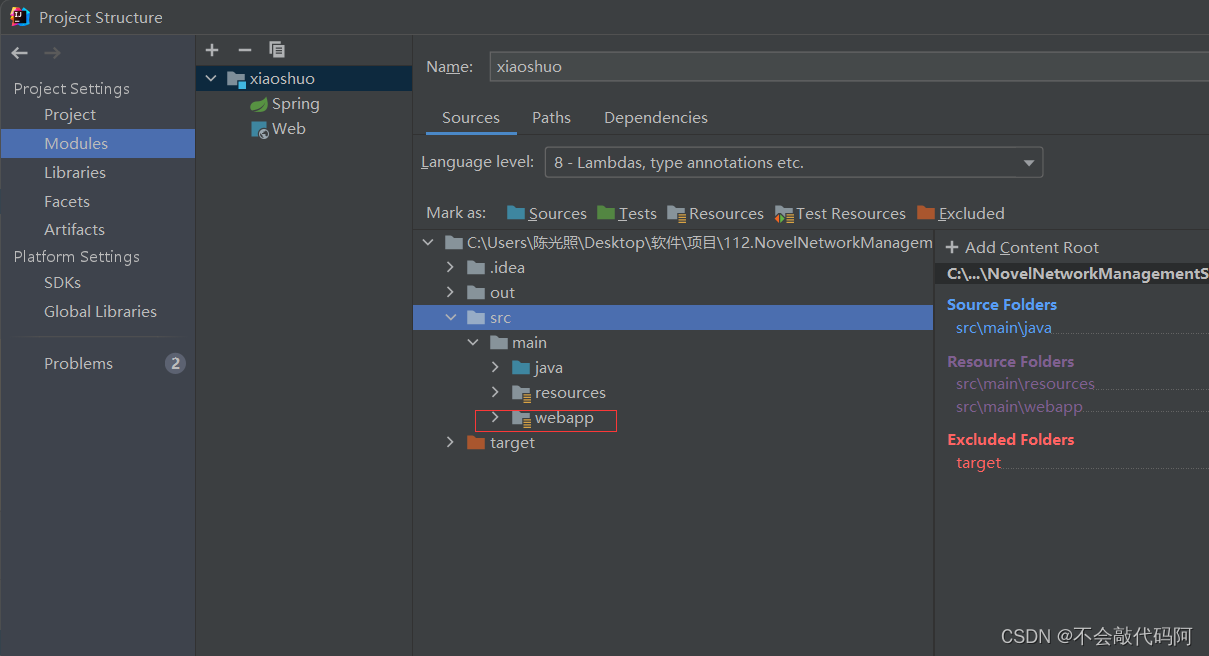Mark folder as Test Resources
The width and height of the screenshot is (1209, 656).
[840, 213]
